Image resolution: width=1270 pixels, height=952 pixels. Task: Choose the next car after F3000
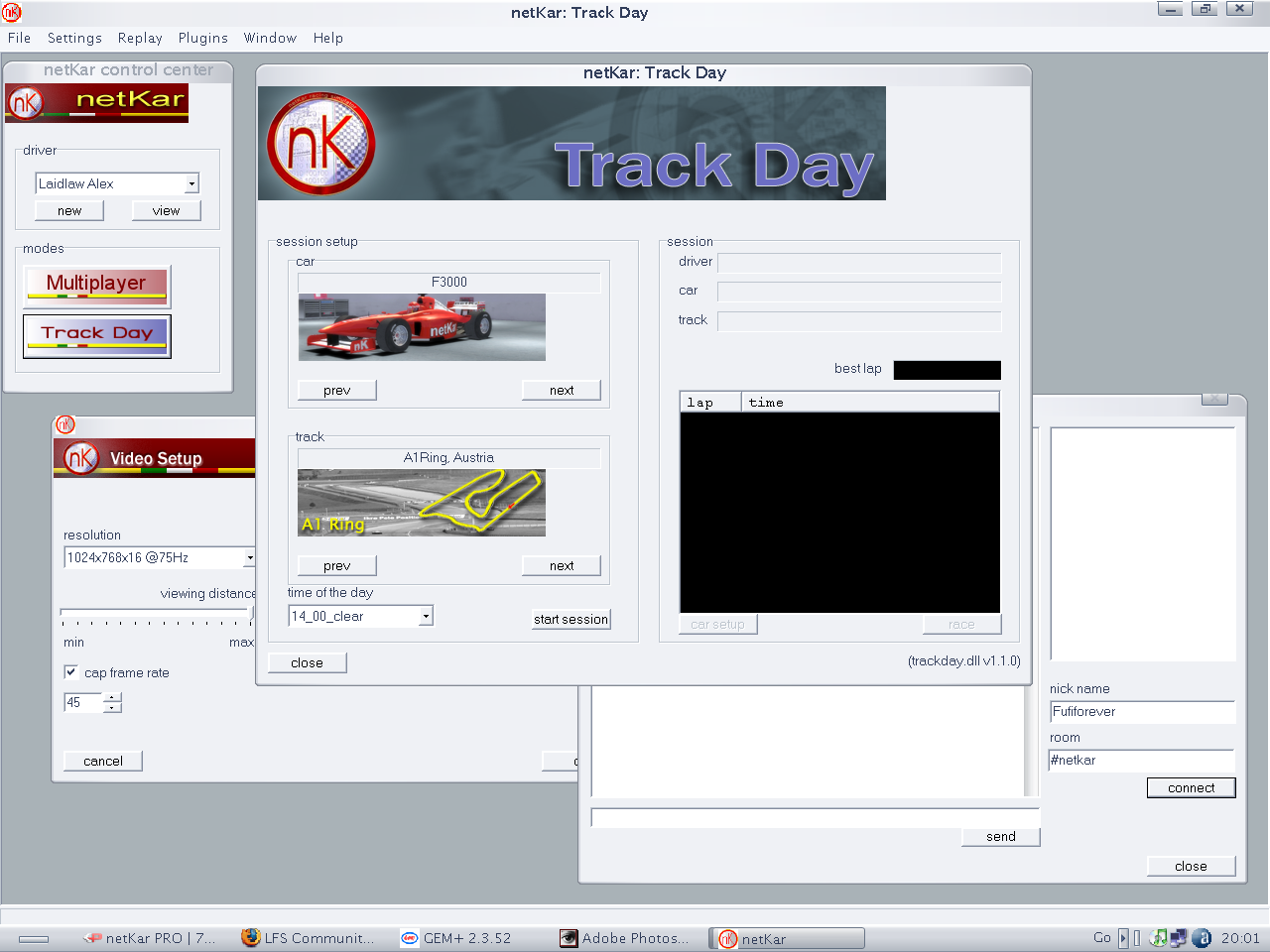coord(562,390)
